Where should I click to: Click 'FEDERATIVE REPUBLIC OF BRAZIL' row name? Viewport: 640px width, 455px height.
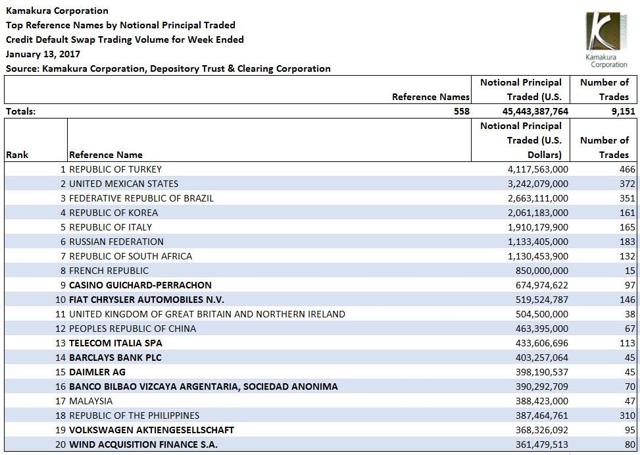141,198
